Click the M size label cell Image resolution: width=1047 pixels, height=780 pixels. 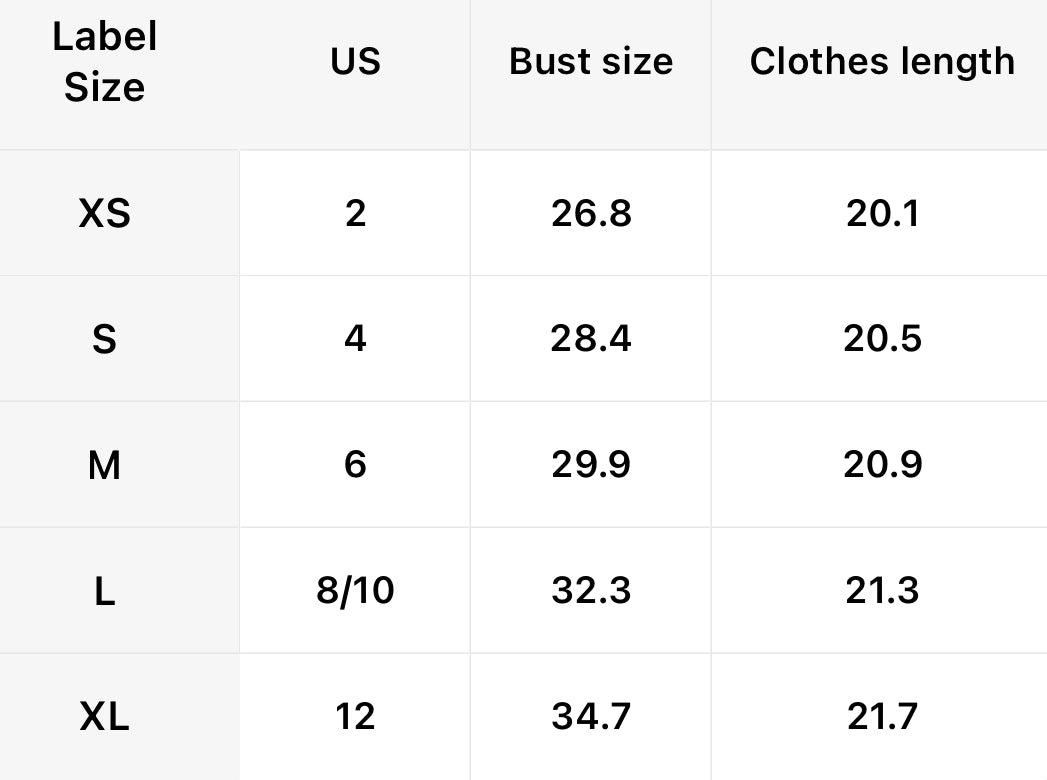point(105,465)
